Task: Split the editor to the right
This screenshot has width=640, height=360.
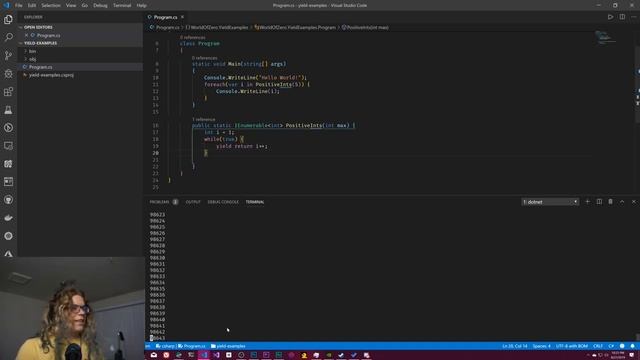Action: click(622, 17)
